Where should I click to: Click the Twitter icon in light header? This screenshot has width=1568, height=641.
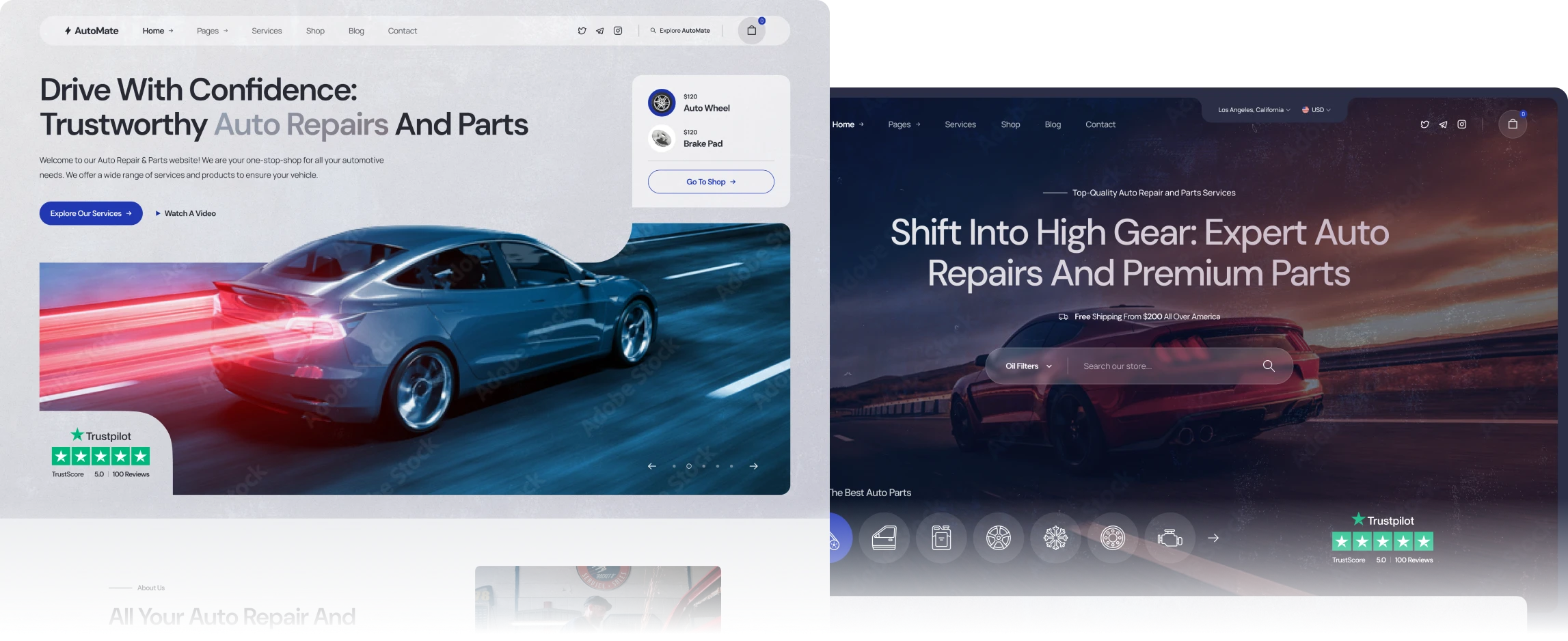point(582,31)
